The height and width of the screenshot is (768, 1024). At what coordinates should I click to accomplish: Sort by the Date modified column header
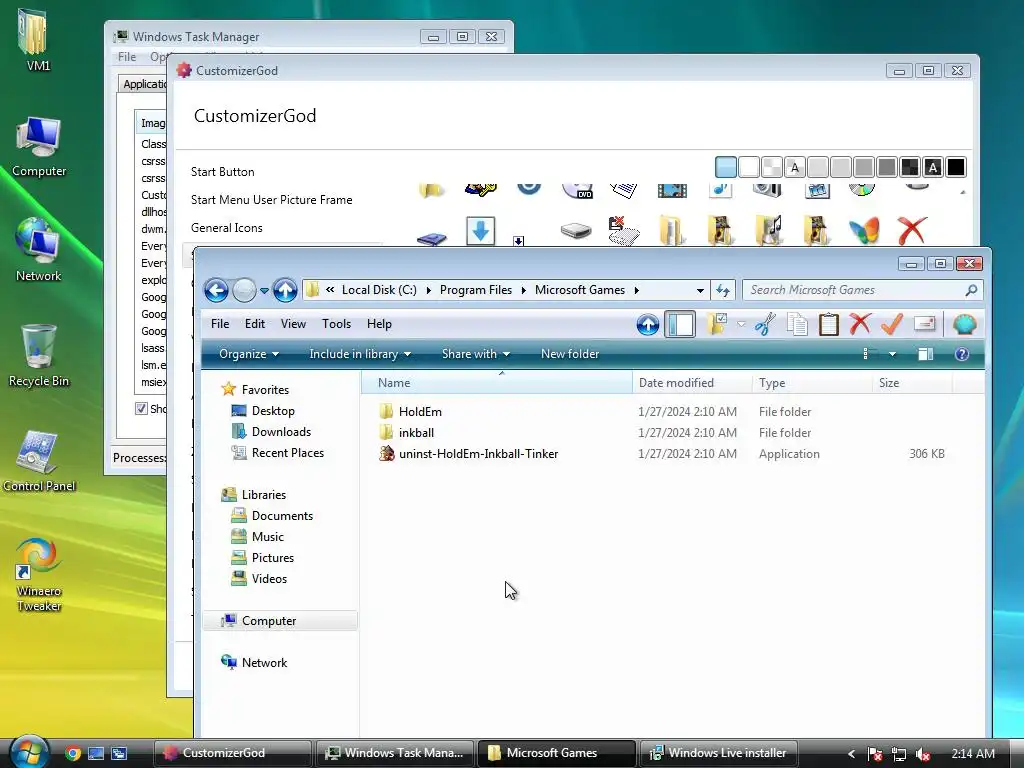pyautogui.click(x=692, y=383)
